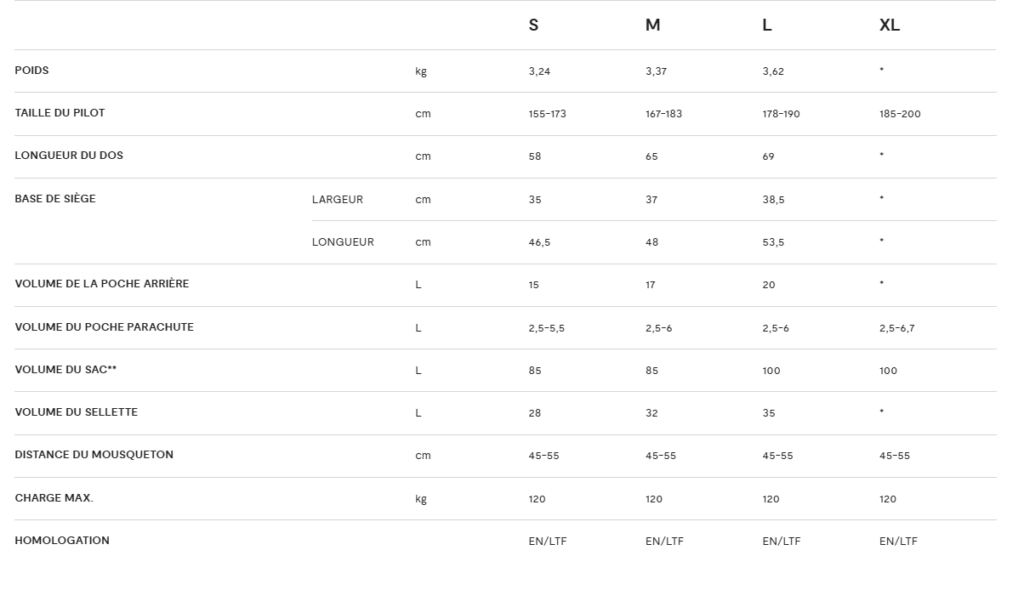Click the BASE DE SIÈGE label
This screenshot has height=590, width=1024.
(55, 198)
